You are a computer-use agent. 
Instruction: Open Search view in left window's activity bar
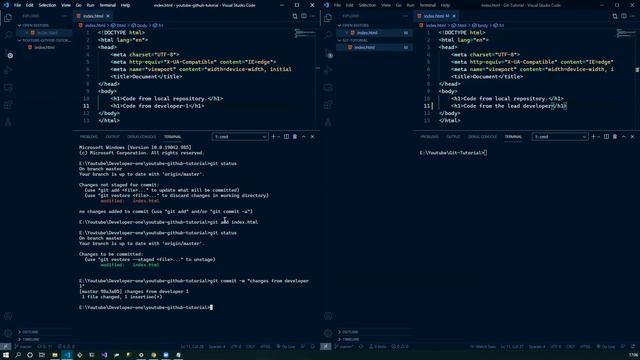(x=8, y=35)
